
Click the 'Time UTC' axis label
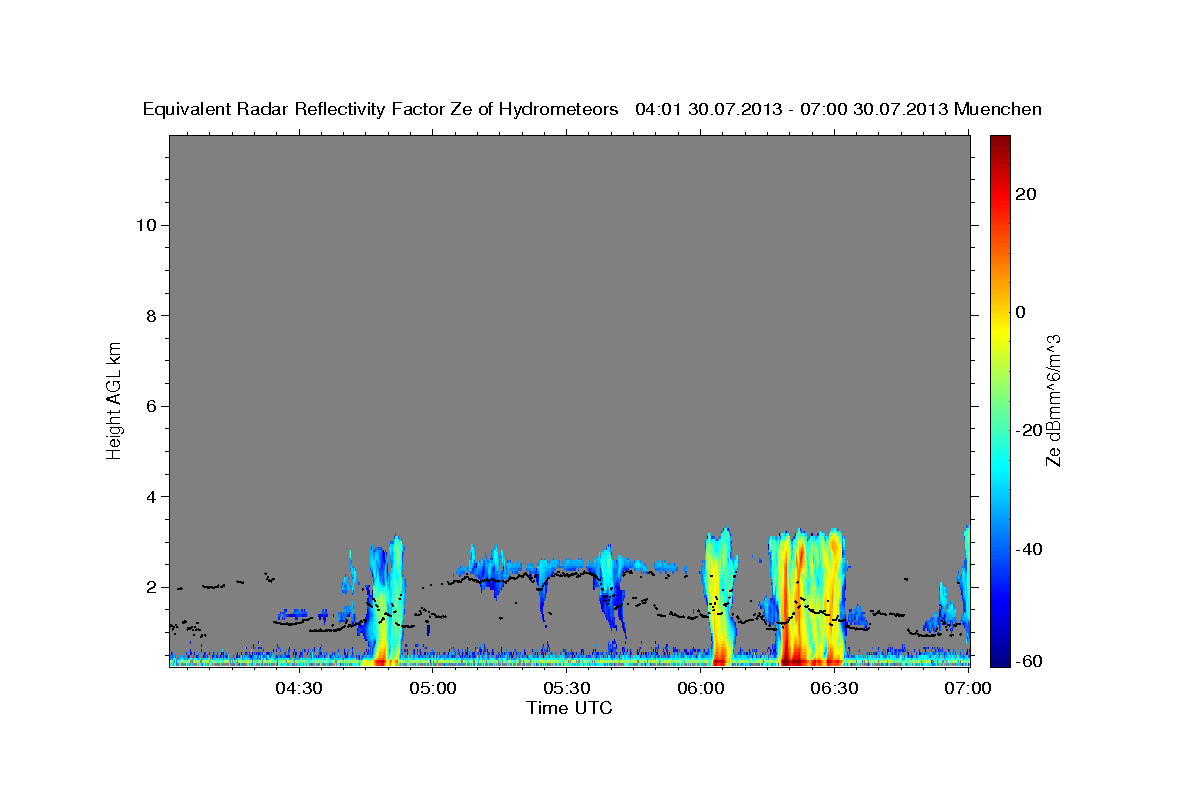[x=569, y=708]
